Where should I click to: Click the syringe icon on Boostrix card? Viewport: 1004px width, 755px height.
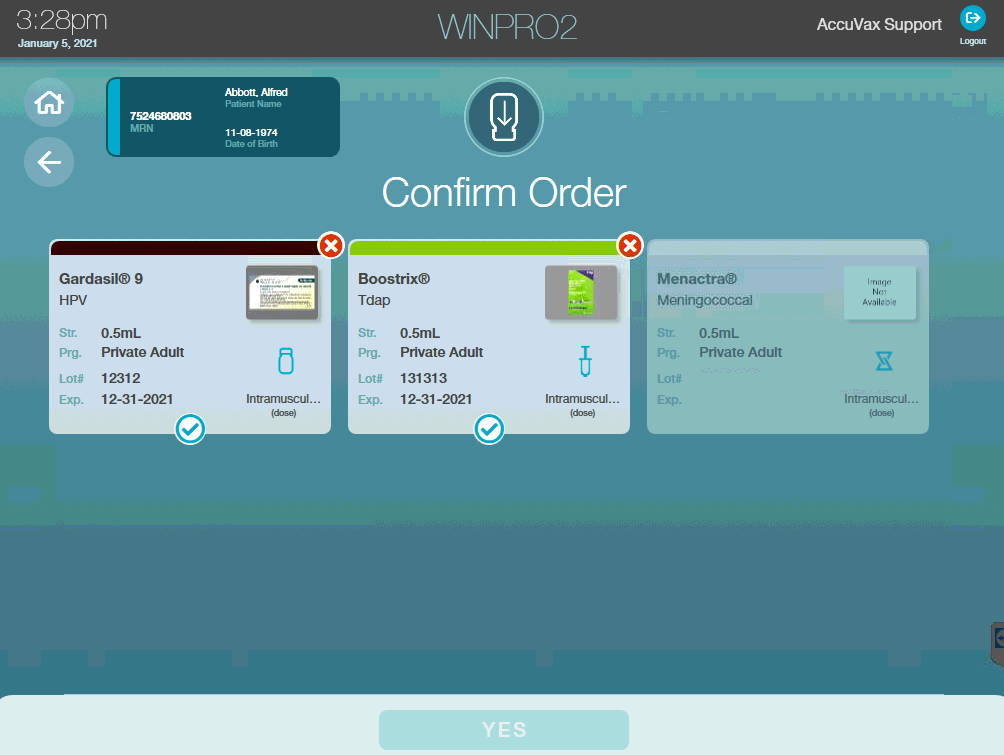click(x=585, y=361)
